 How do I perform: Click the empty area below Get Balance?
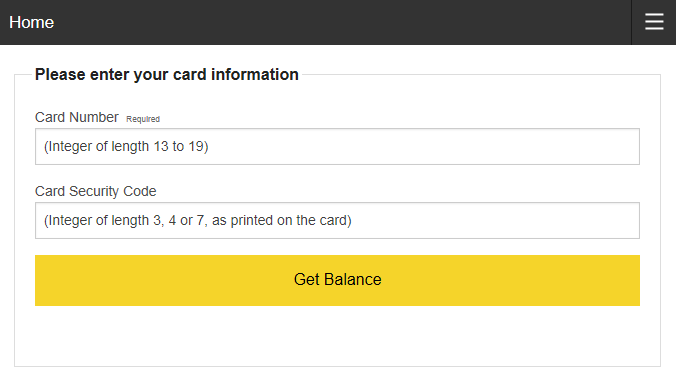[x=337, y=336]
